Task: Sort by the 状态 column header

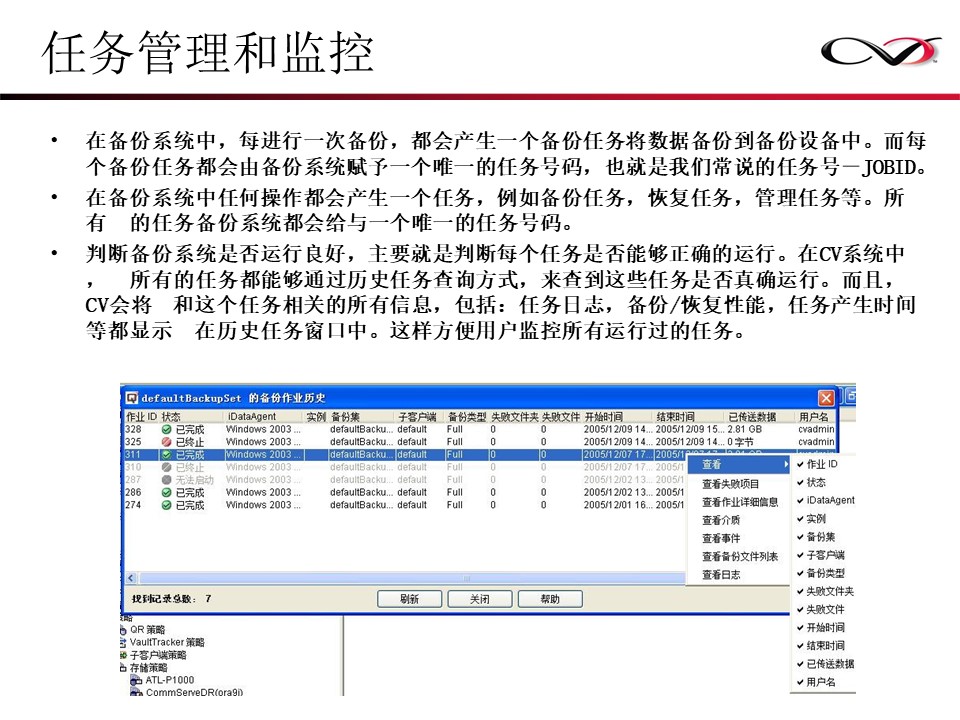Action: [191, 417]
